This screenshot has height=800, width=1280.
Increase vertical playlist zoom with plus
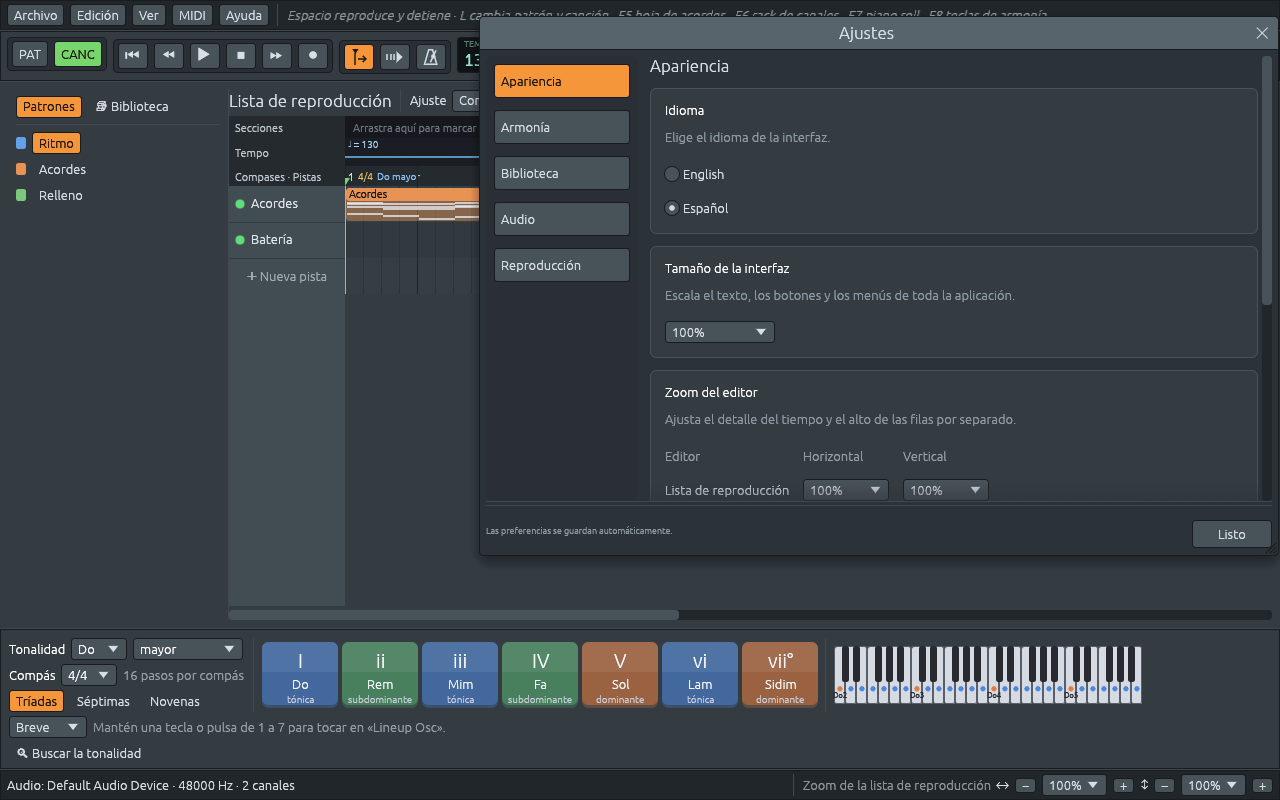coord(1262,786)
